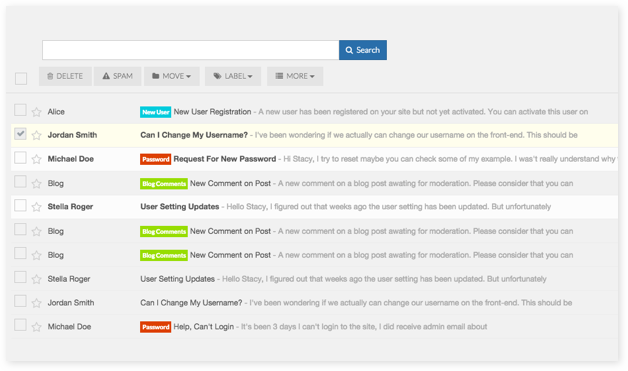This screenshot has width=628, height=371.
Task: Open Request For New Password email subject
Action: tap(225, 159)
